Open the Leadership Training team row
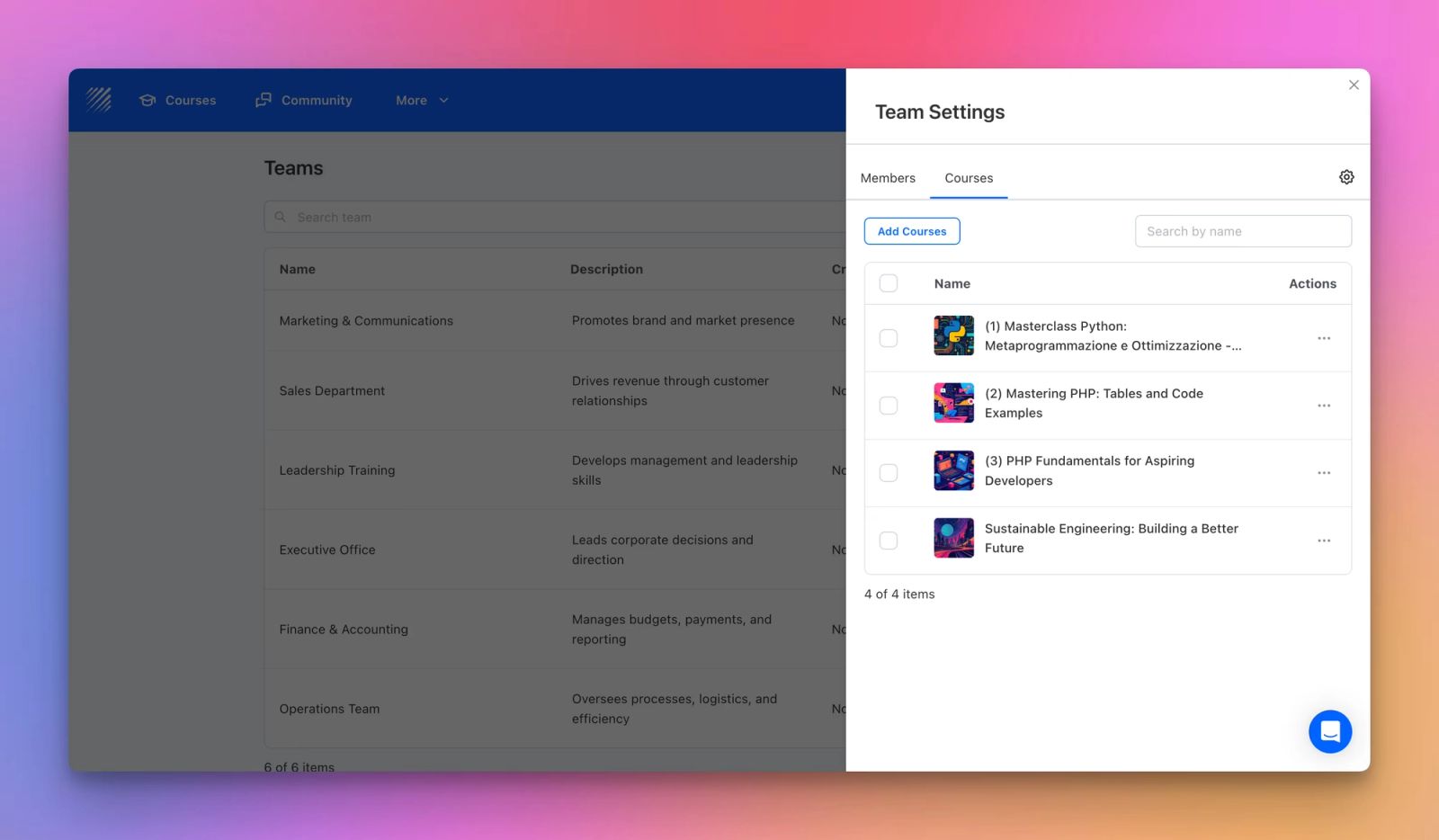Screen dimensions: 1439x840 pos(555,470)
